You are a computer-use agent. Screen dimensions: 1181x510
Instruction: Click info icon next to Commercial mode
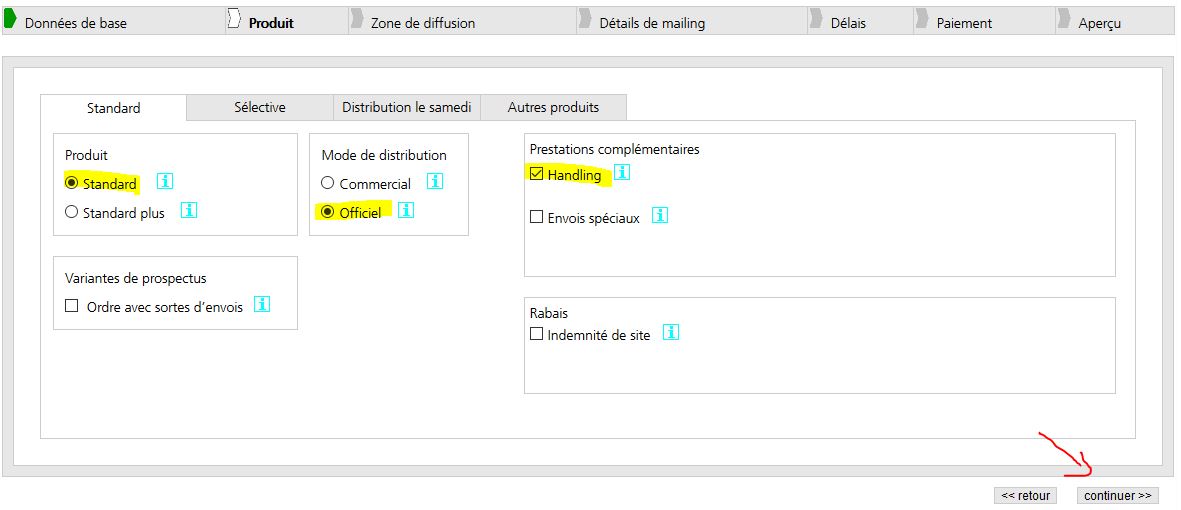pyautogui.click(x=434, y=182)
